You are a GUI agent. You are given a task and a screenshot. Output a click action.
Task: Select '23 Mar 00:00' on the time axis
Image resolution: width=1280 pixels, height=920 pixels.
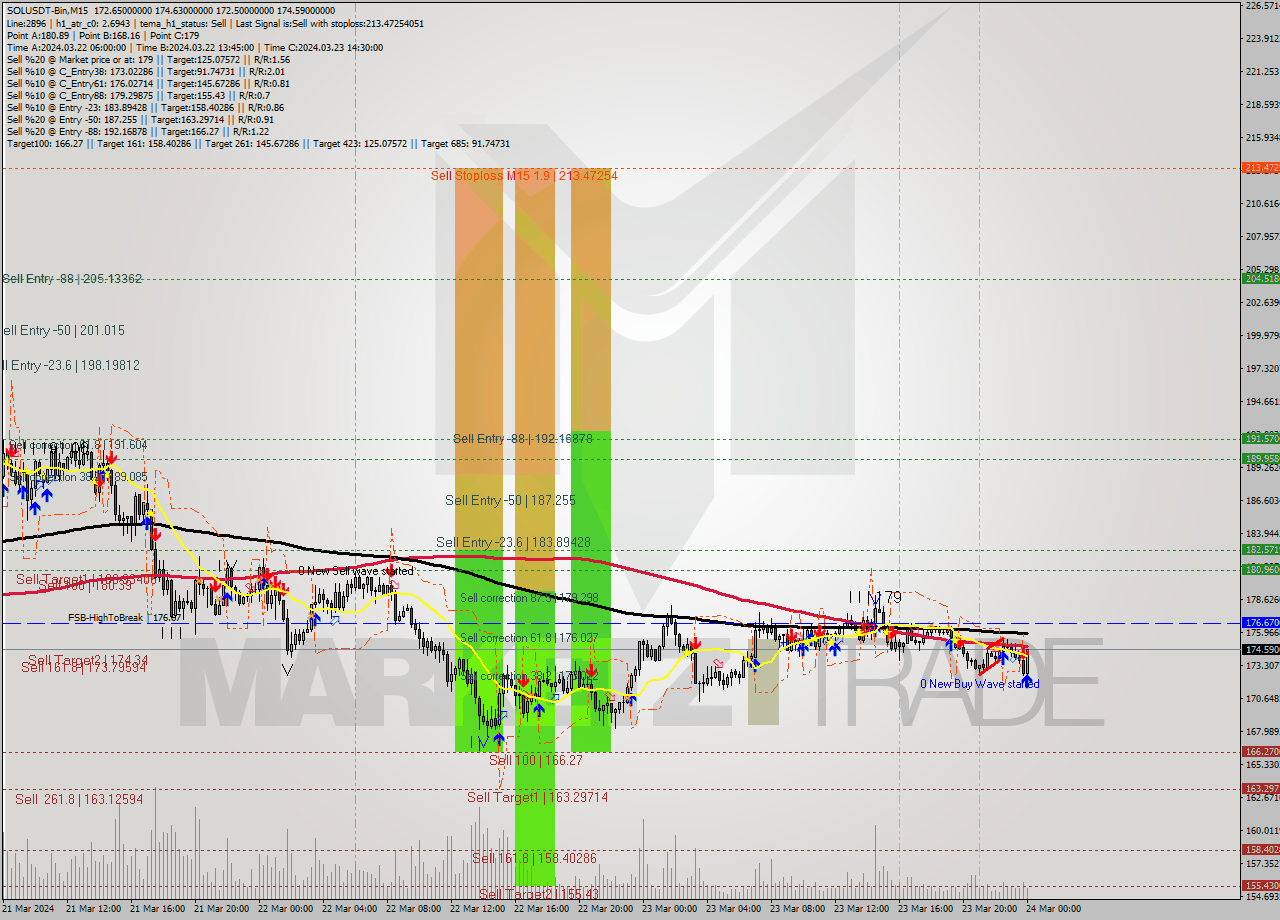point(670,909)
